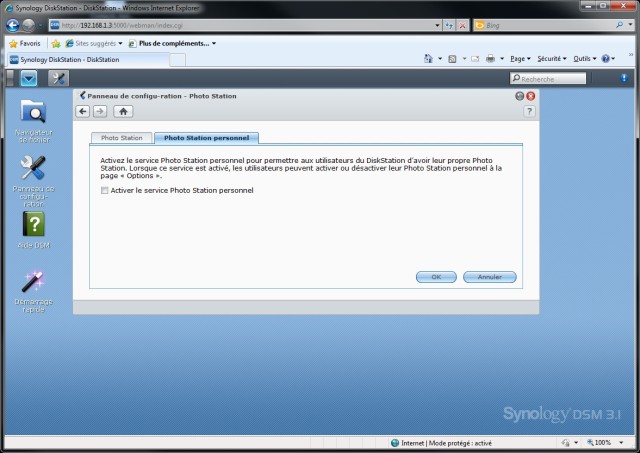Go forward in the control panel window

[x=100, y=111]
